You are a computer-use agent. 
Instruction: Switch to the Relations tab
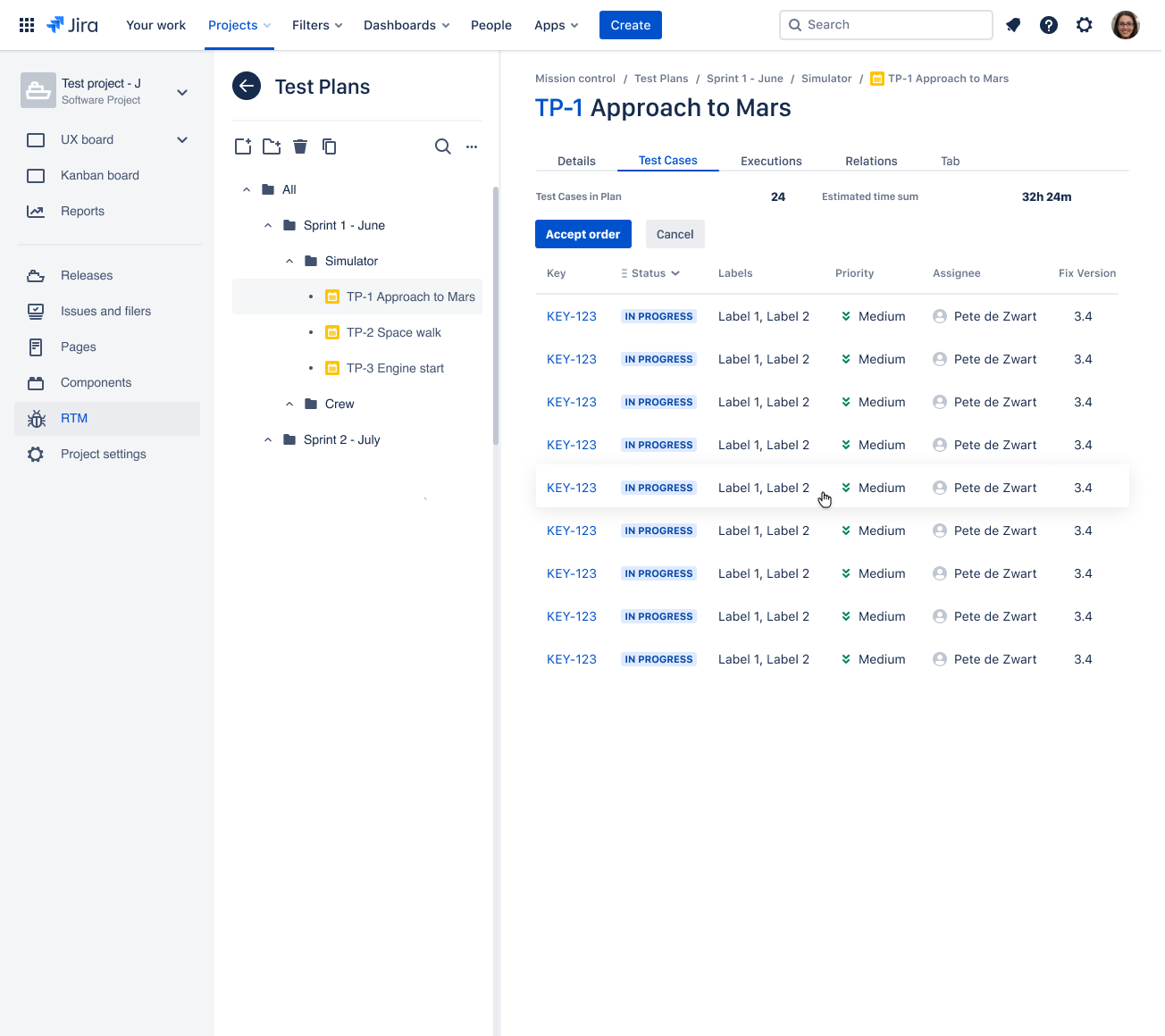point(871,161)
